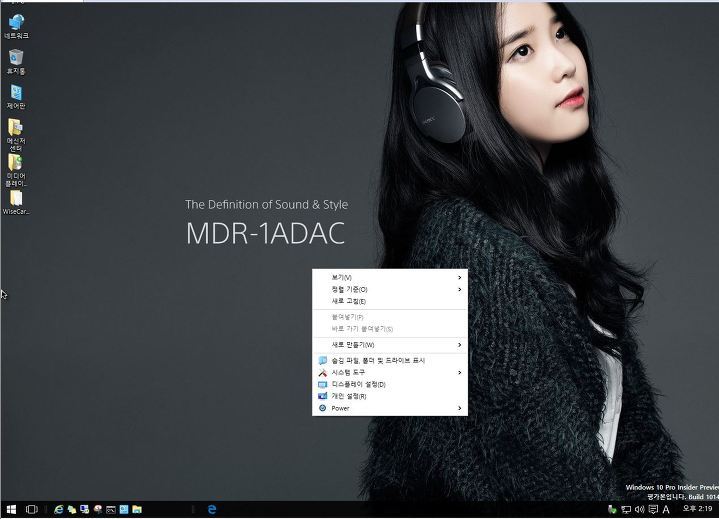The height and width of the screenshot is (519, 719).
Task: Open 개인 설정(R) from the context menu
Action: coord(390,396)
